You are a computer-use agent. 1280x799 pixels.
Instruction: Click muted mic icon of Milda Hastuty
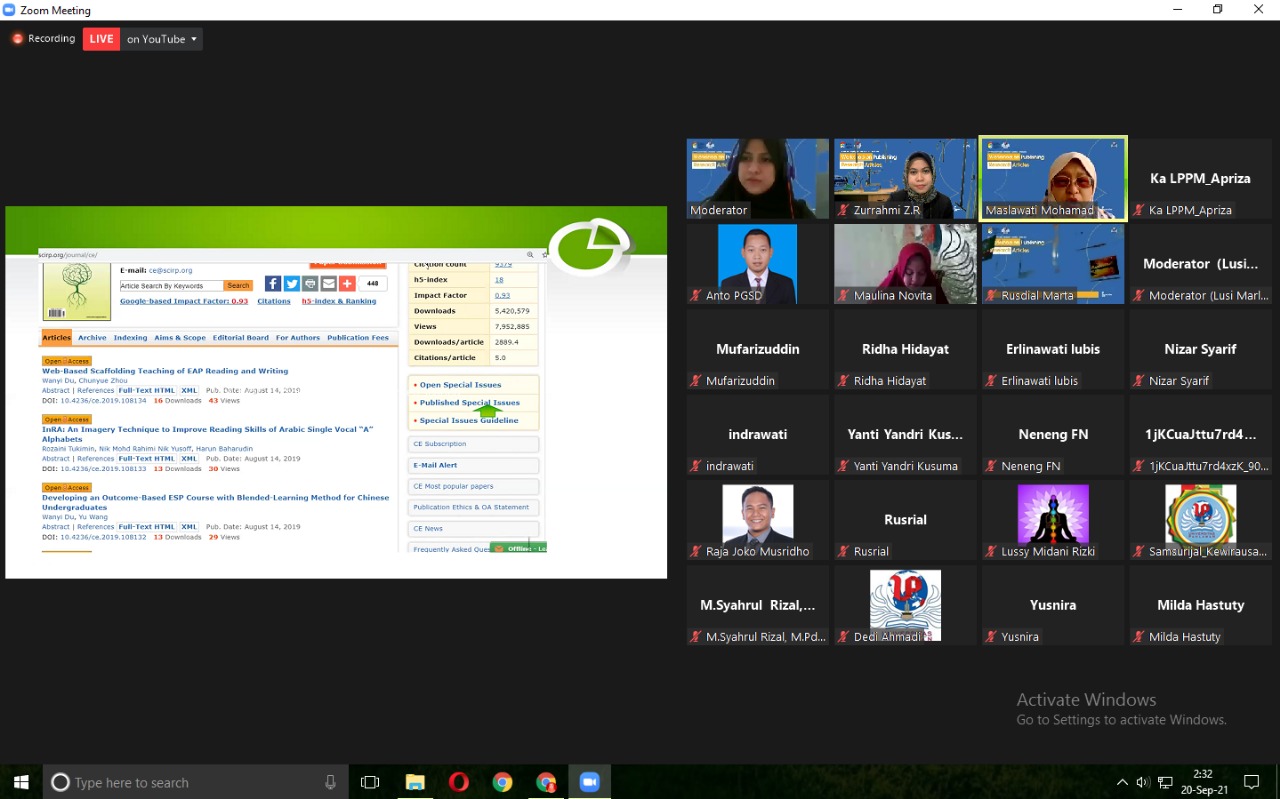1138,637
